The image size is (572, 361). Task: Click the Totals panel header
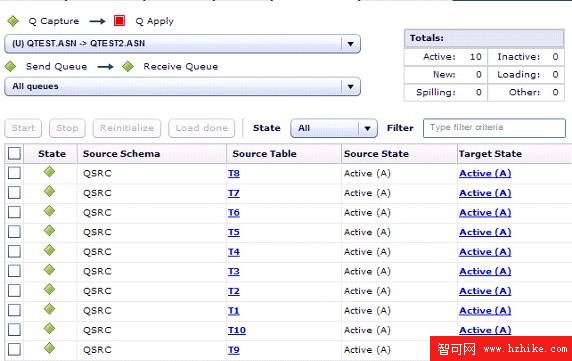pos(484,38)
